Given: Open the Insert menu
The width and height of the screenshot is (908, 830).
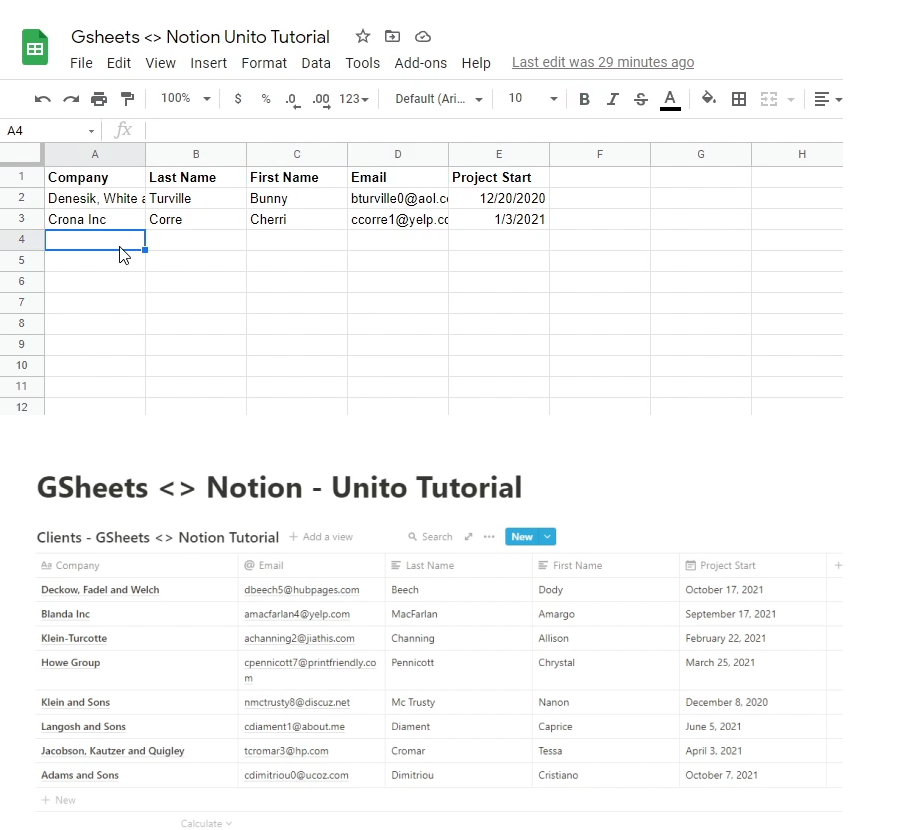Looking at the screenshot, I should pos(208,63).
